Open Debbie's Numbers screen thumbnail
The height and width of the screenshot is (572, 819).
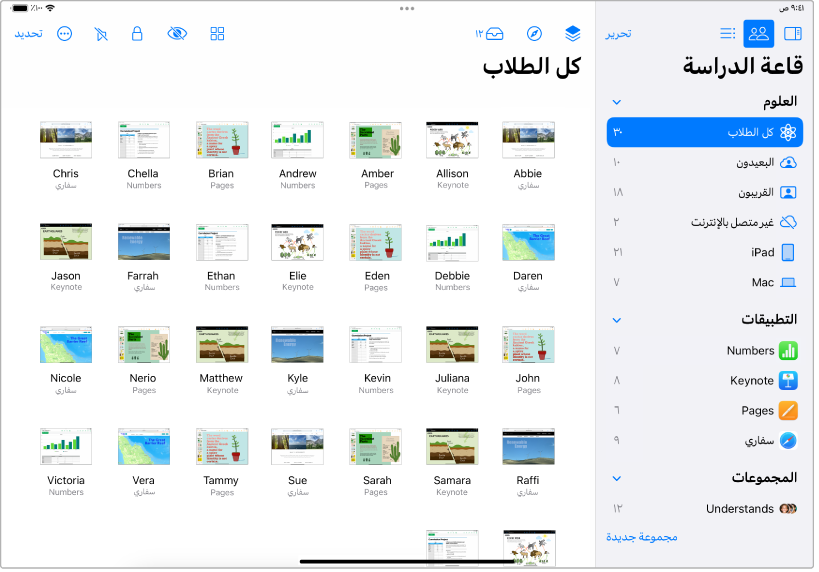452,242
